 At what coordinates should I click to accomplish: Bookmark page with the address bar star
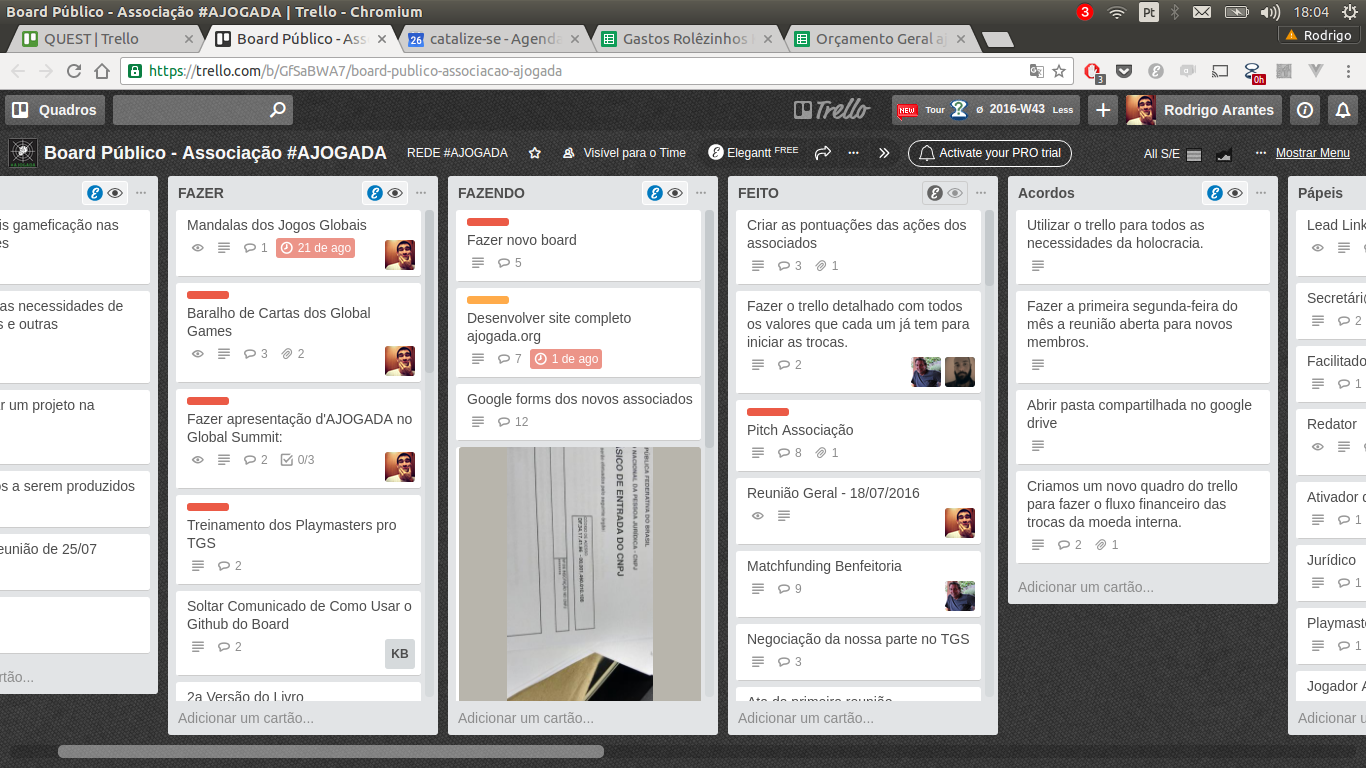[x=1059, y=72]
